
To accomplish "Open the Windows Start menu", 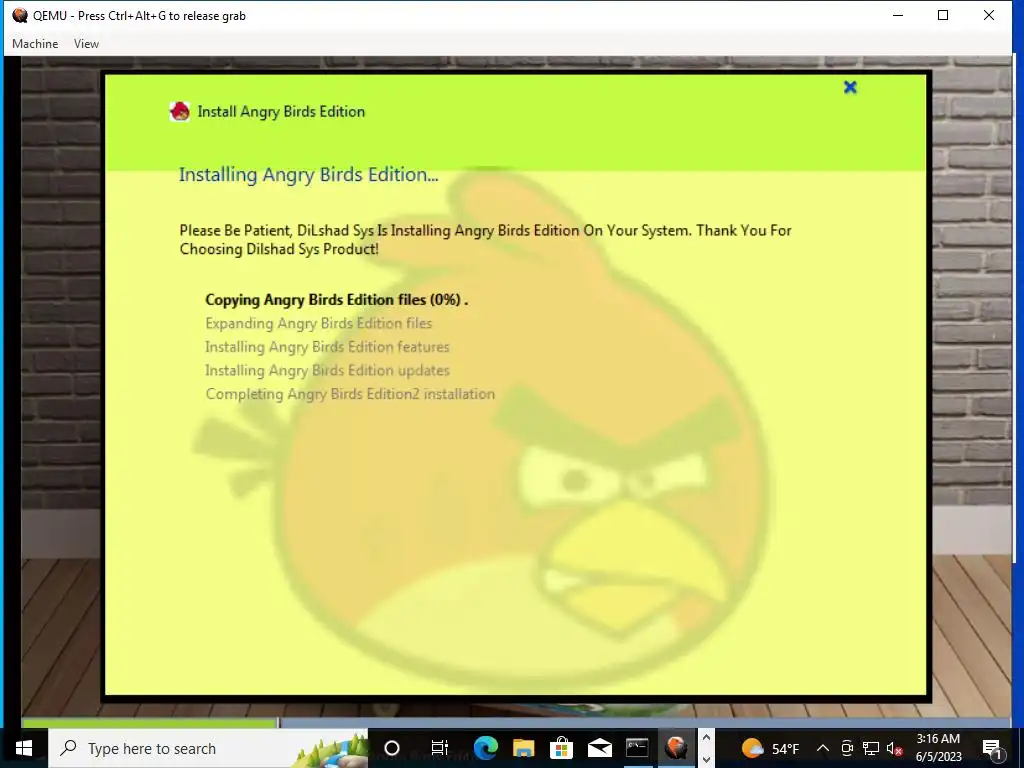I will coord(24,748).
